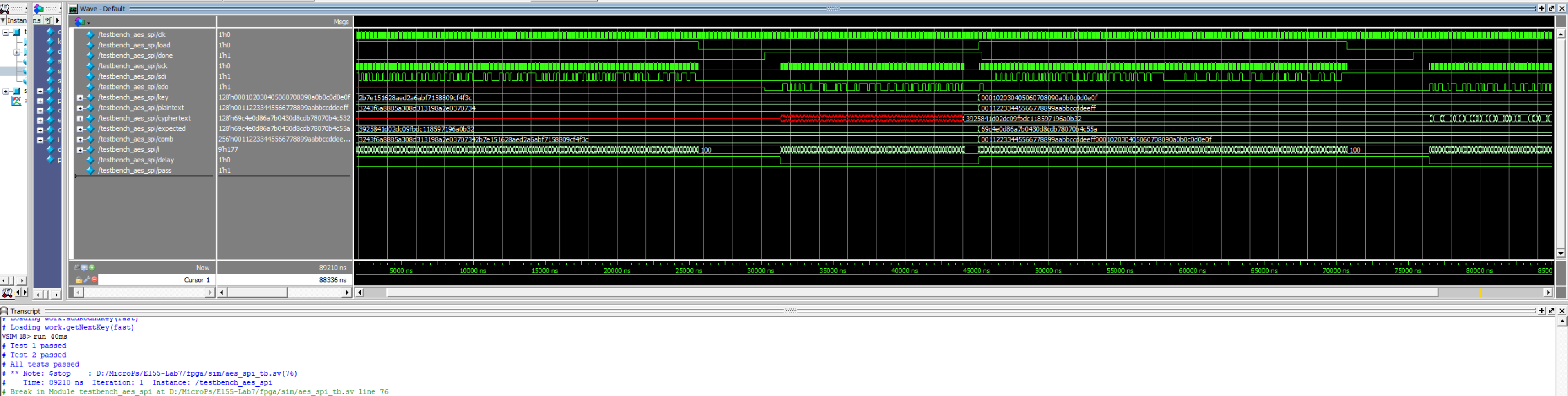Select the Instance tab in left panel
1568x396 pixels.
[16, 20]
